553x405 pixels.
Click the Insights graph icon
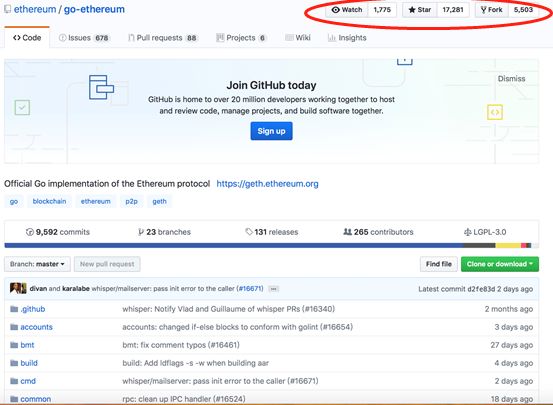point(332,38)
